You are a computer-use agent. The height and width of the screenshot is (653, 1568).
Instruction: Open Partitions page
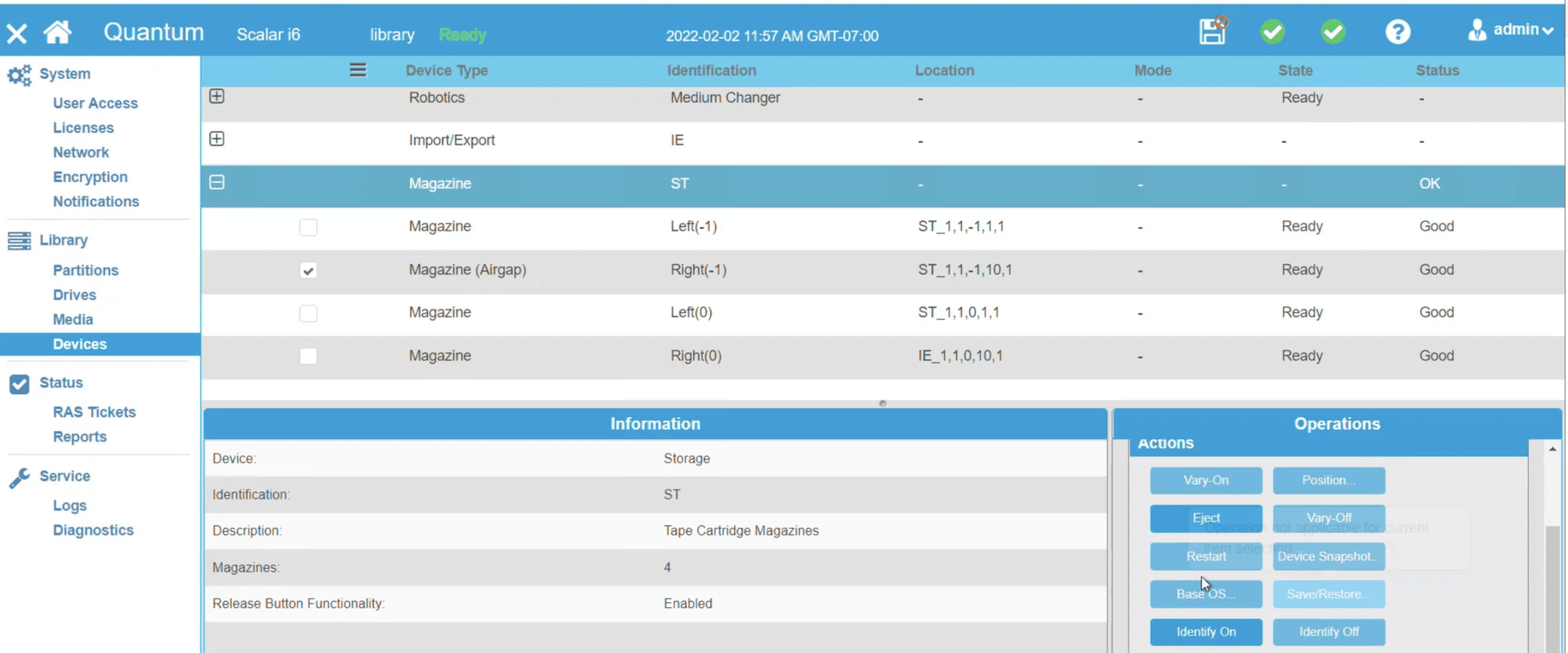pyautogui.click(x=86, y=270)
